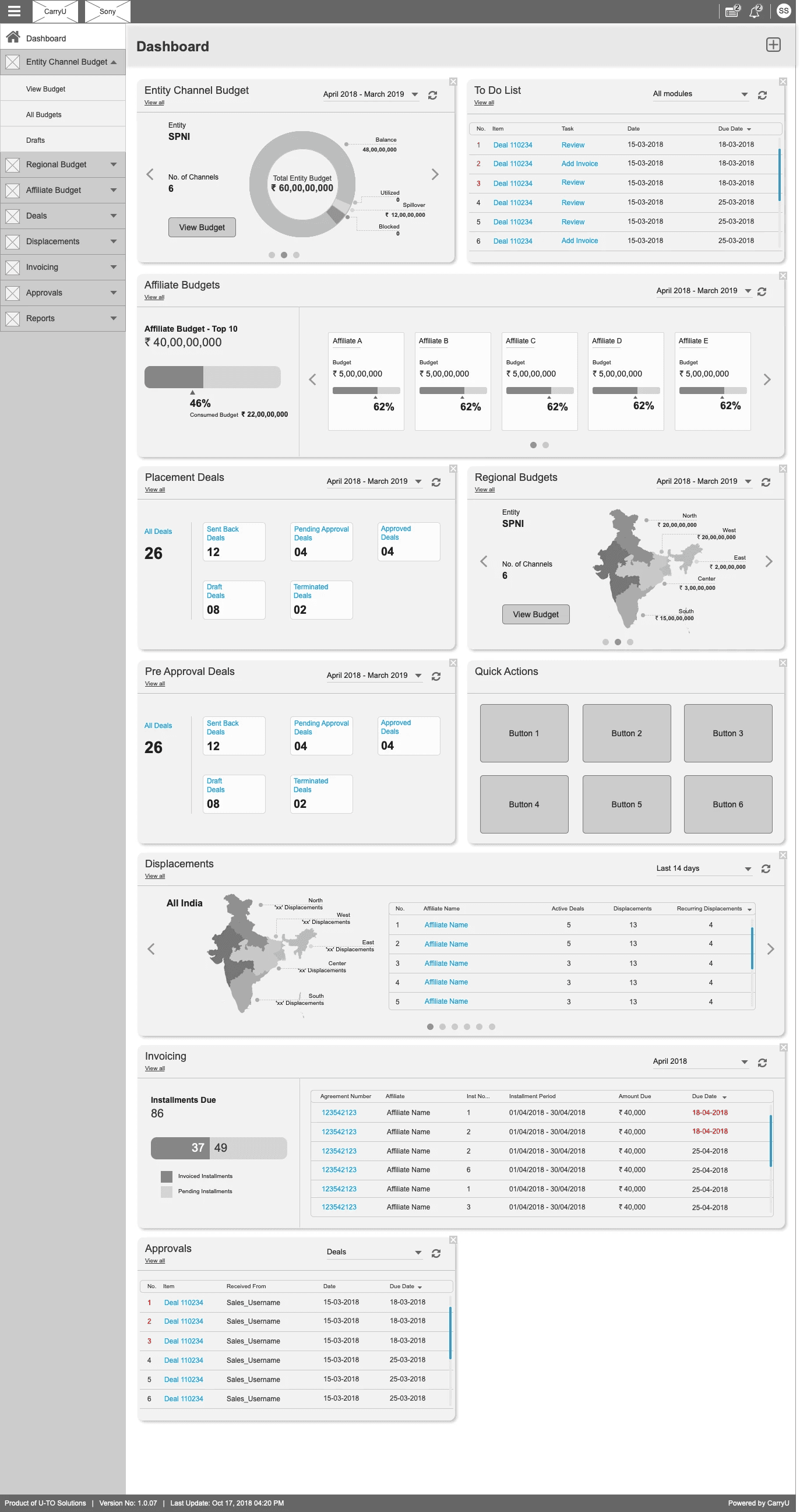Open the messages icon in the top bar
Image resolution: width=800 pixels, height=1512 pixels.
(731, 12)
